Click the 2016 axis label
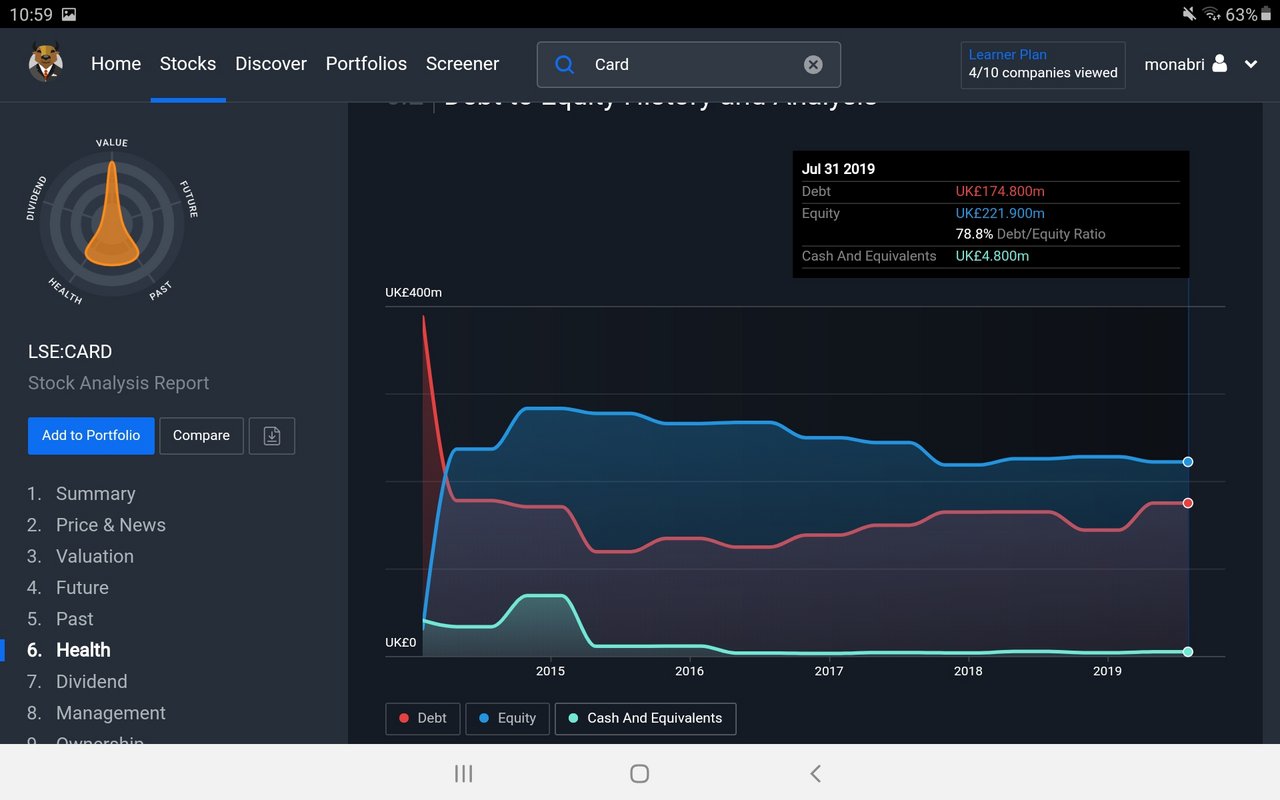 click(689, 671)
